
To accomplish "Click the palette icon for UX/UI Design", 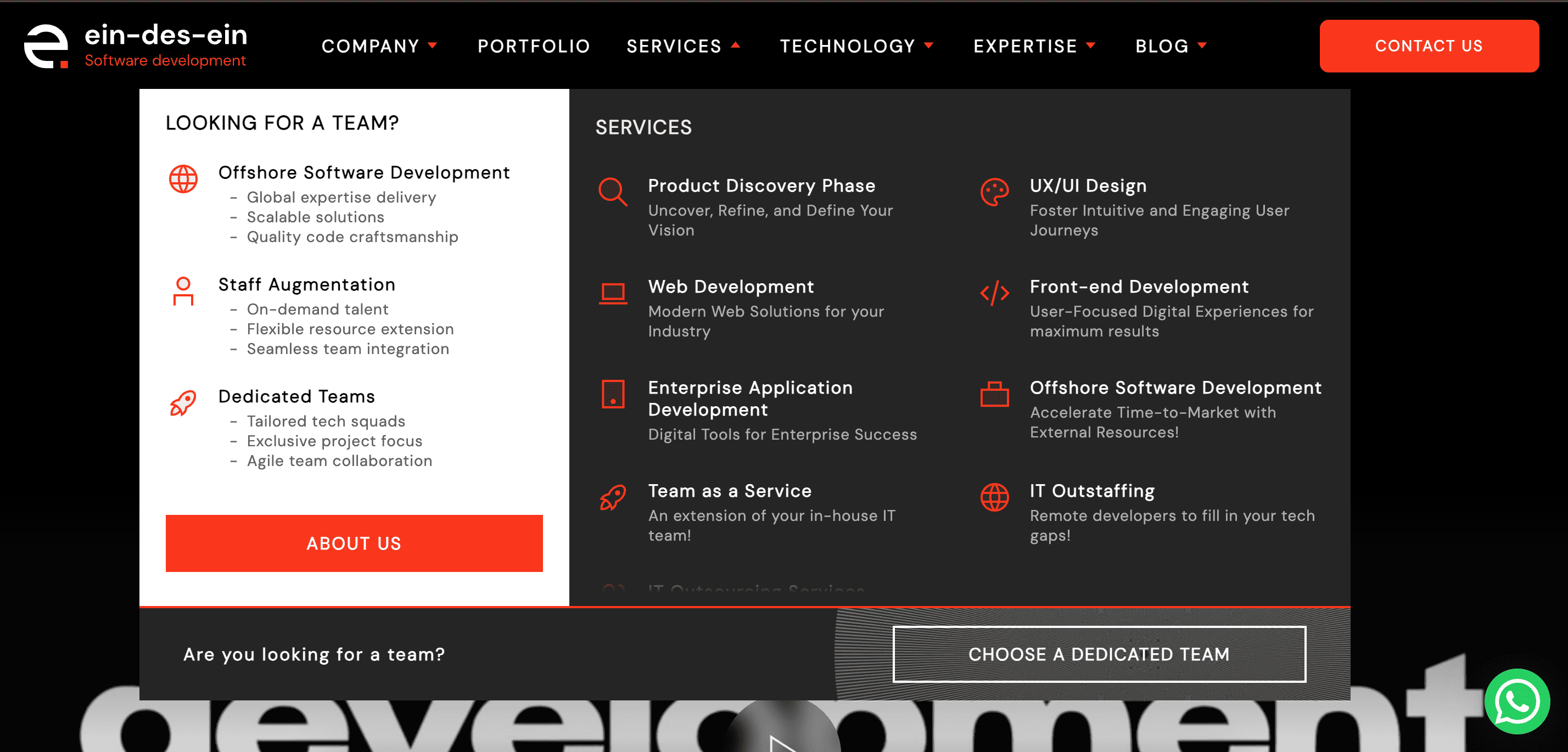I will click(994, 192).
